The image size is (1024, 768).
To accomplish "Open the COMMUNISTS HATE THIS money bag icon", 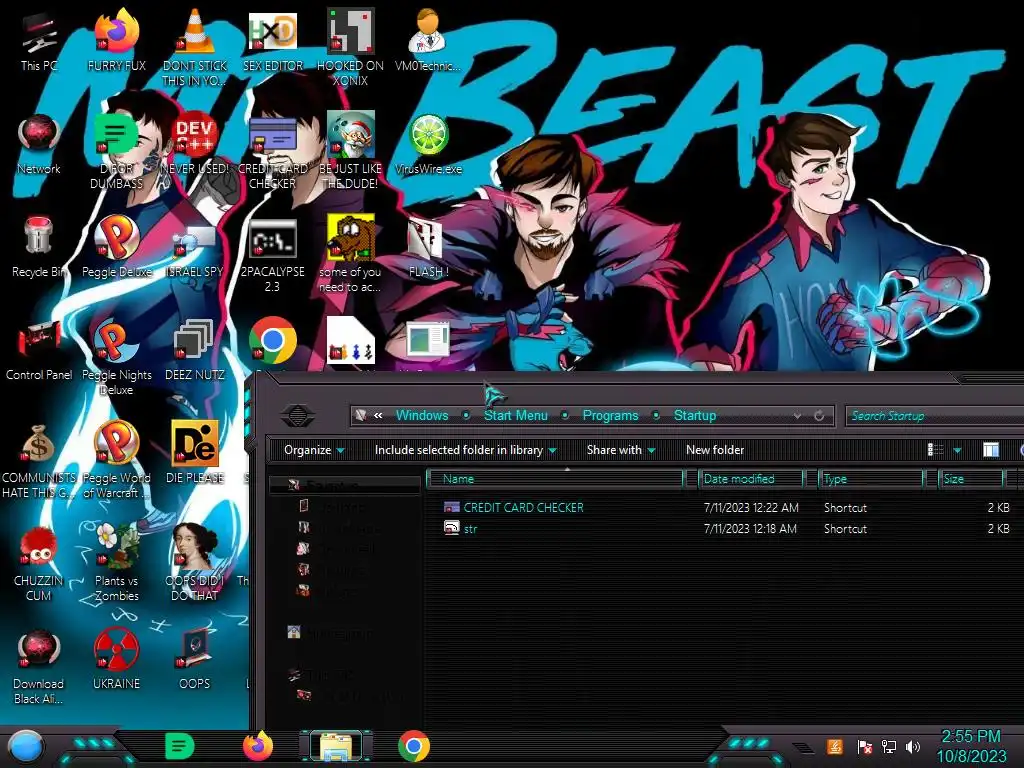I will [x=39, y=461].
